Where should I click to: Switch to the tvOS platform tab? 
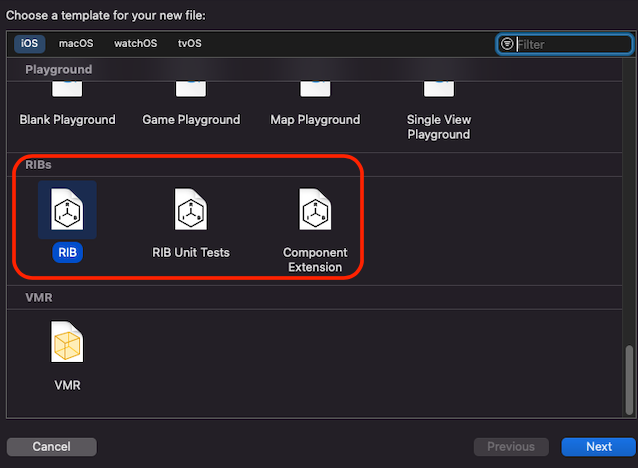pos(190,44)
